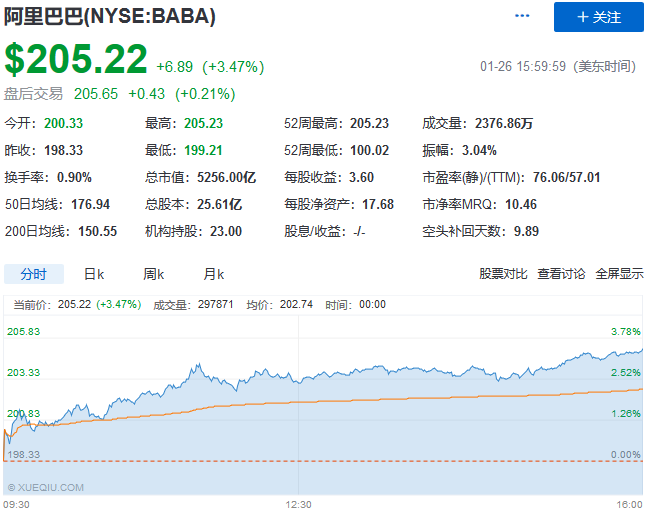Open 股票对比 stock comparison

503,274
